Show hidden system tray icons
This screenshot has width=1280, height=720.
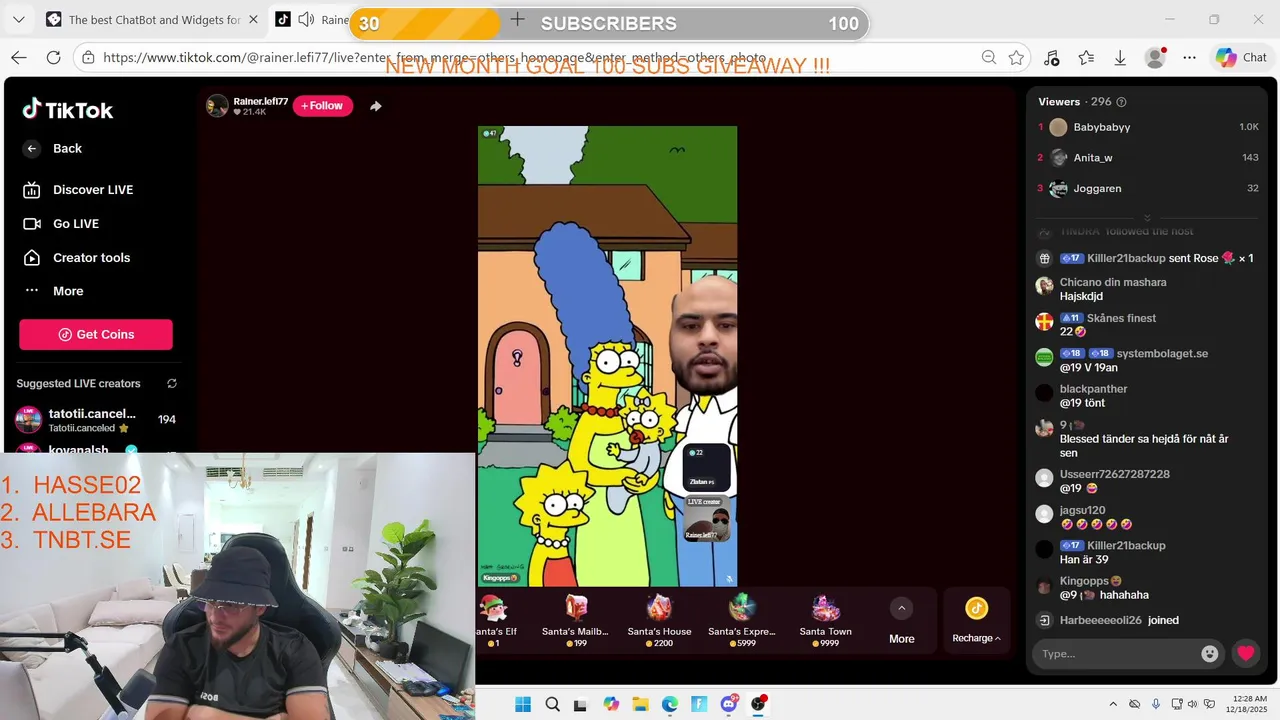1114,705
